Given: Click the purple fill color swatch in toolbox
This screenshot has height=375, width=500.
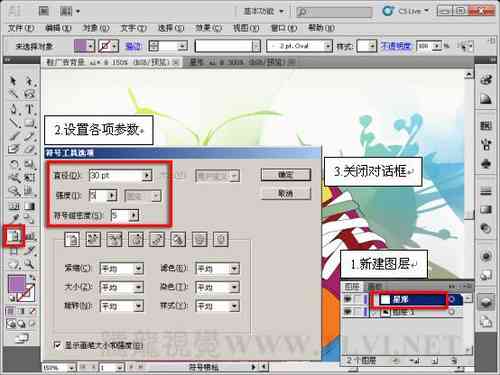Looking at the screenshot, I should coord(16,284).
